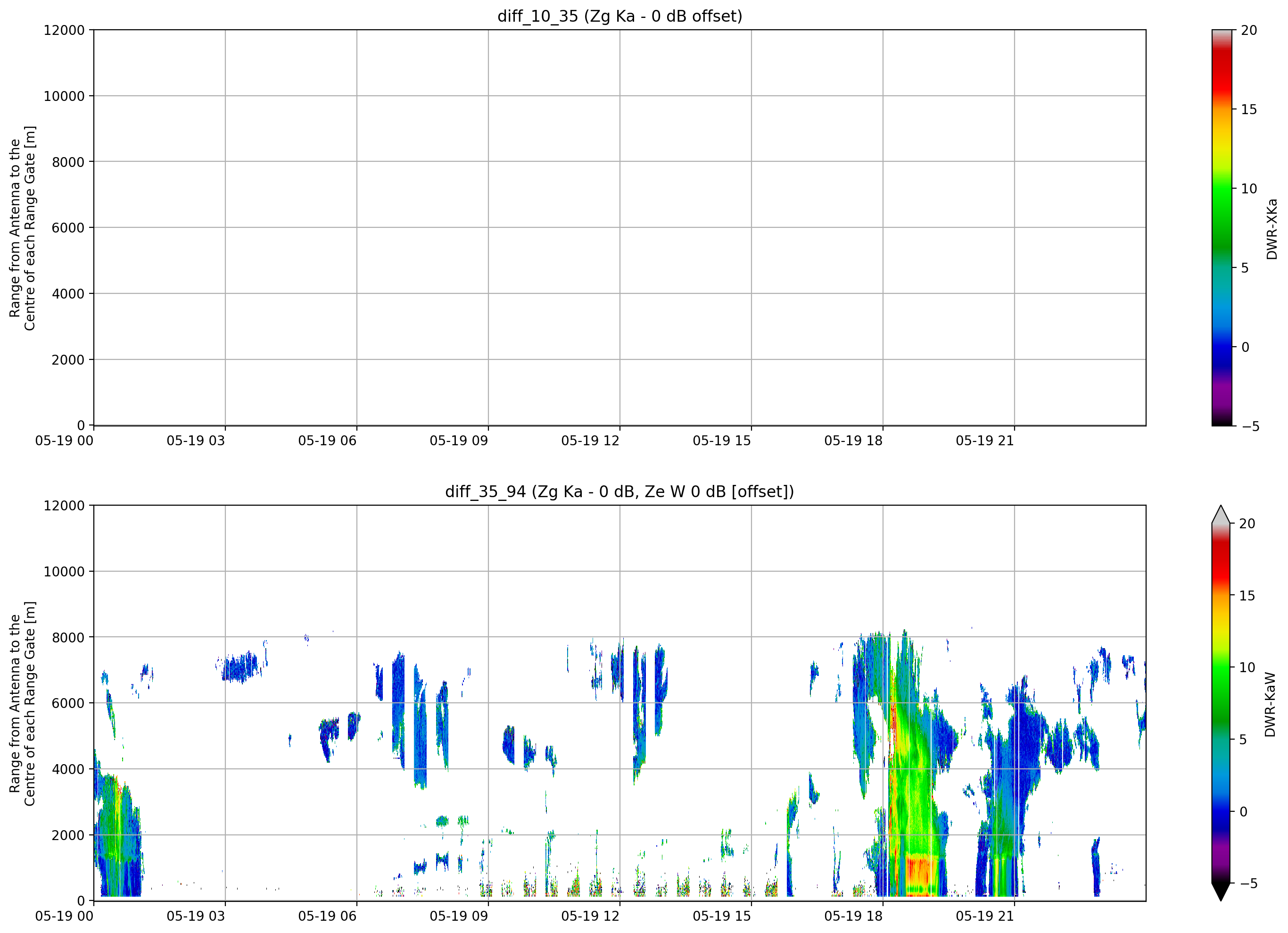1288x933 pixels.
Task: Click the bottom plot y-axis label Range from Antenna
Action: pyautogui.click(x=22, y=703)
